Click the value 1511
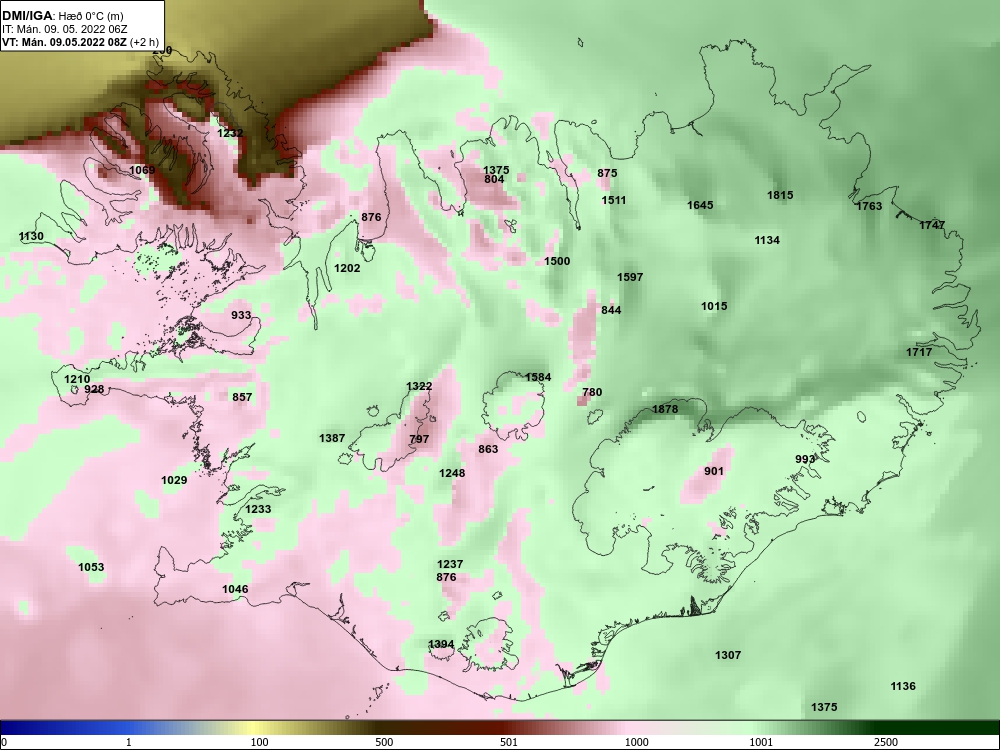Screen dimensions: 1000x750 click(x=614, y=200)
